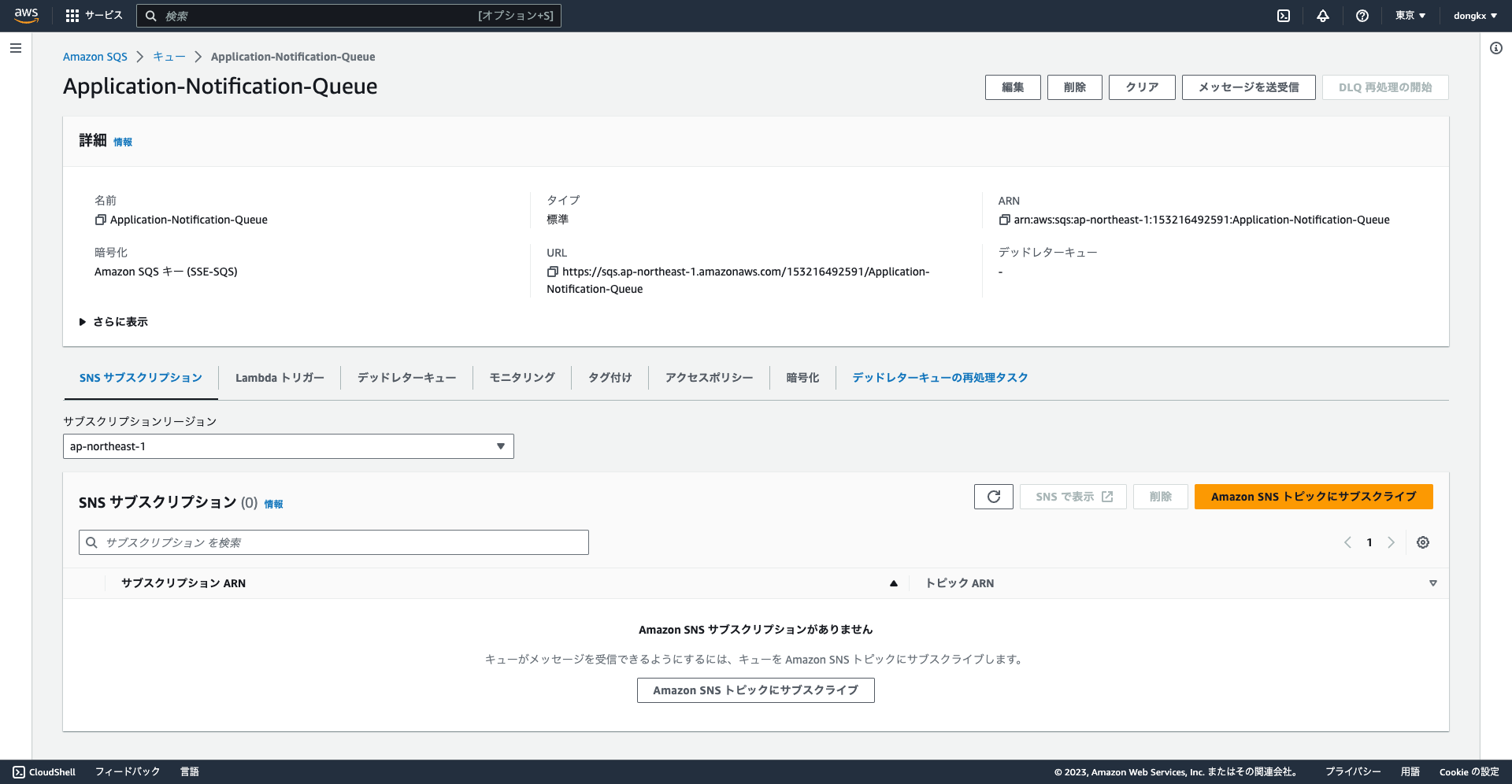Click 言語 in footer
The image size is (1512, 784).
[190, 772]
